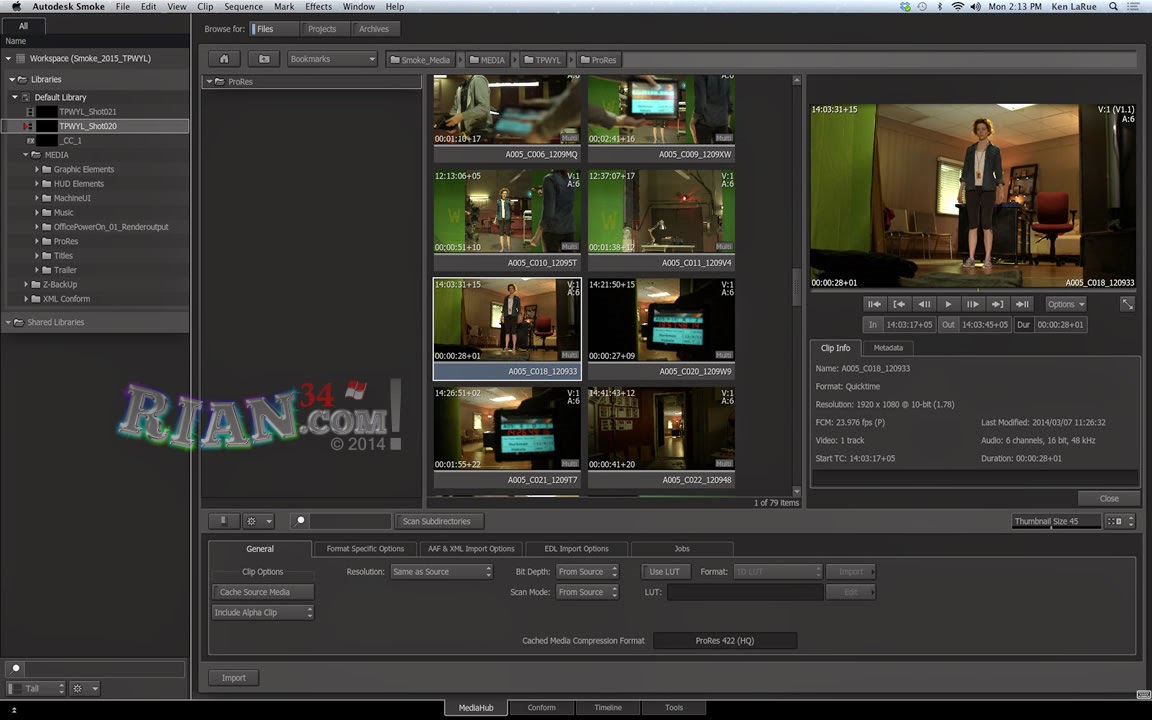1152x720 pixels.
Task: Open the Tools tab at bottom
Action: [x=674, y=708]
